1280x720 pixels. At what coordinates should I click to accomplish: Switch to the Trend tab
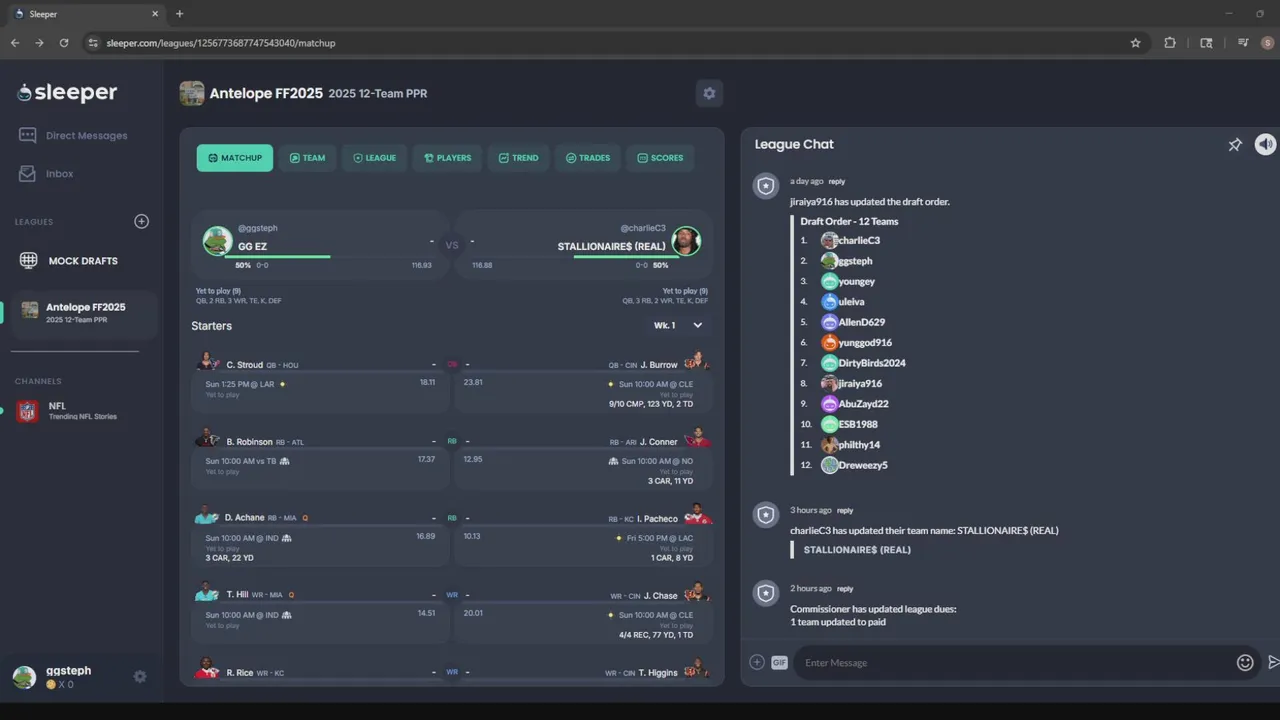[x=518, y=158]
